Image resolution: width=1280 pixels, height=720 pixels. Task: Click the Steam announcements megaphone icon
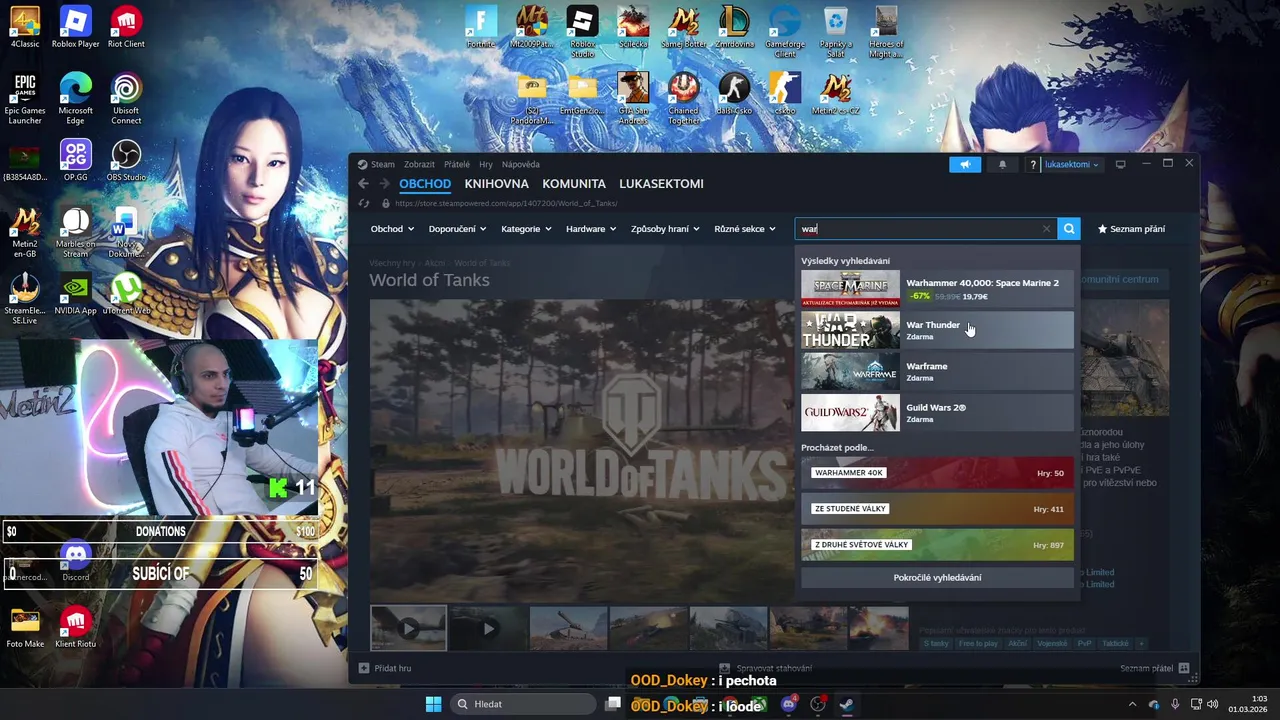[965, 164]
